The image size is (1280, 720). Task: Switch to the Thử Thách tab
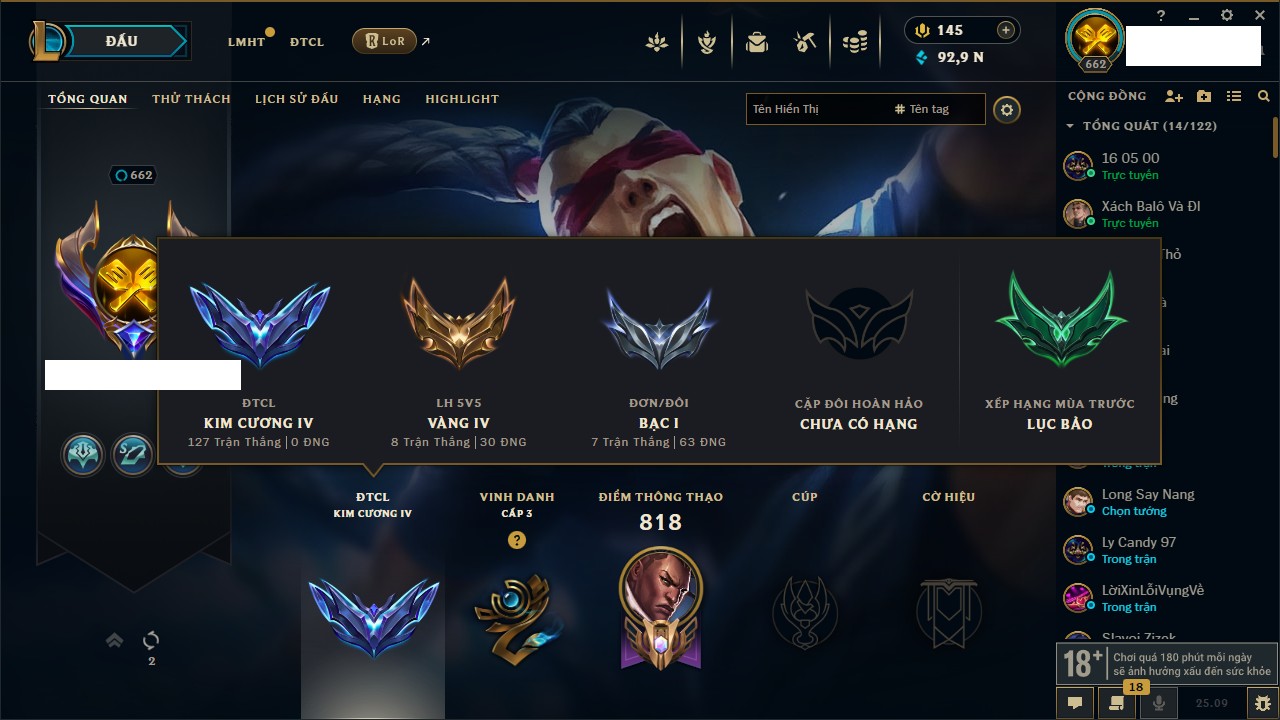coord(191,99)
